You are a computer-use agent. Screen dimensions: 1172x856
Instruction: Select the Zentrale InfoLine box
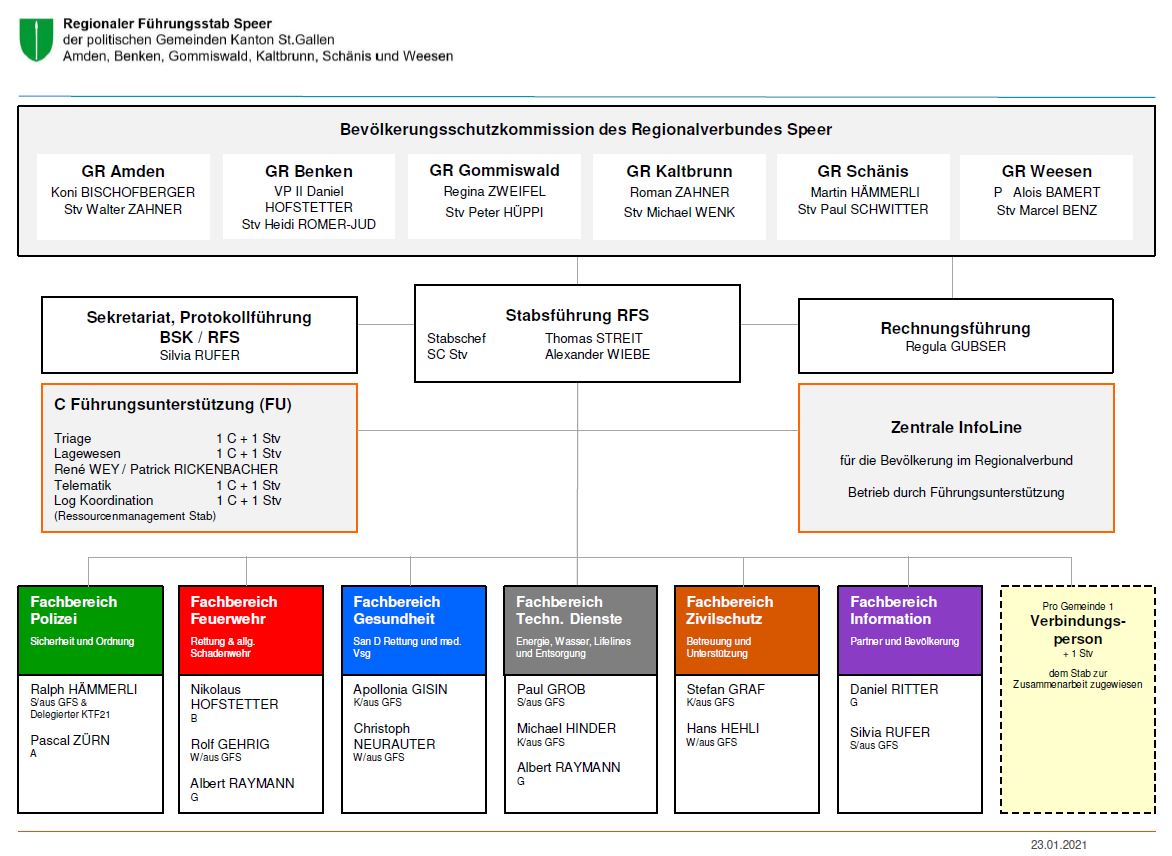(955, 458)
